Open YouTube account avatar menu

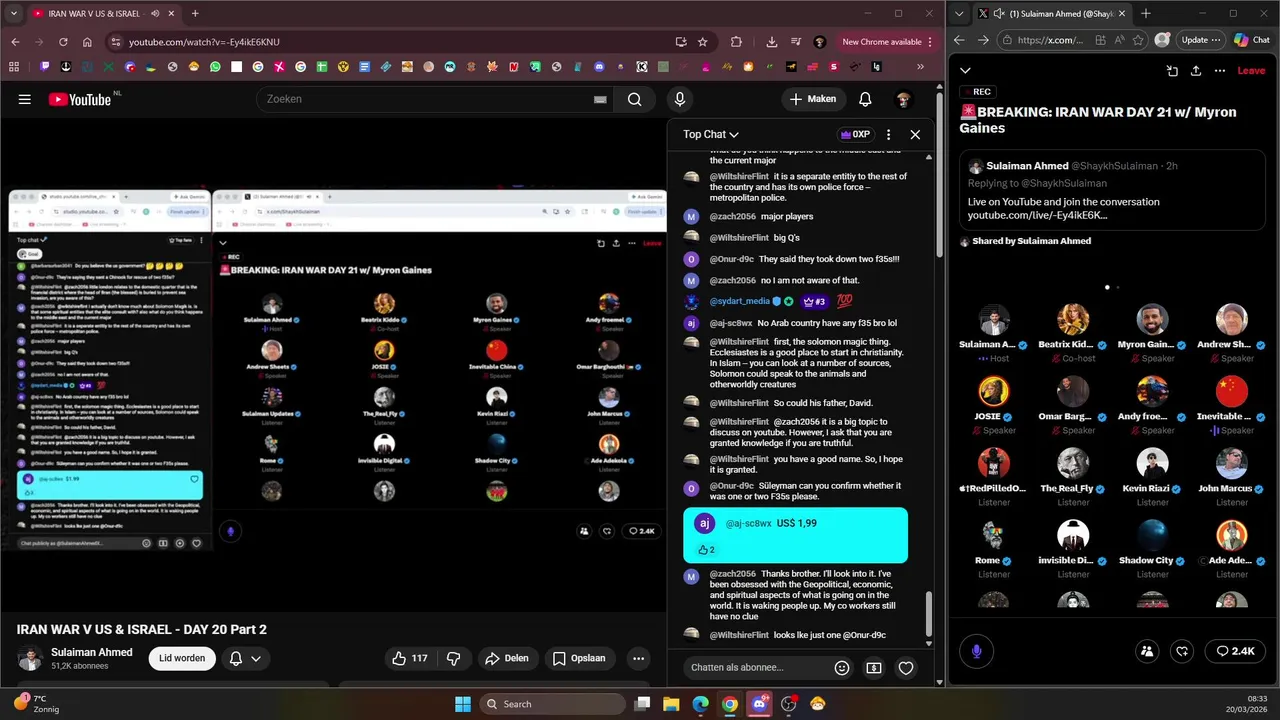click(903, 99)
